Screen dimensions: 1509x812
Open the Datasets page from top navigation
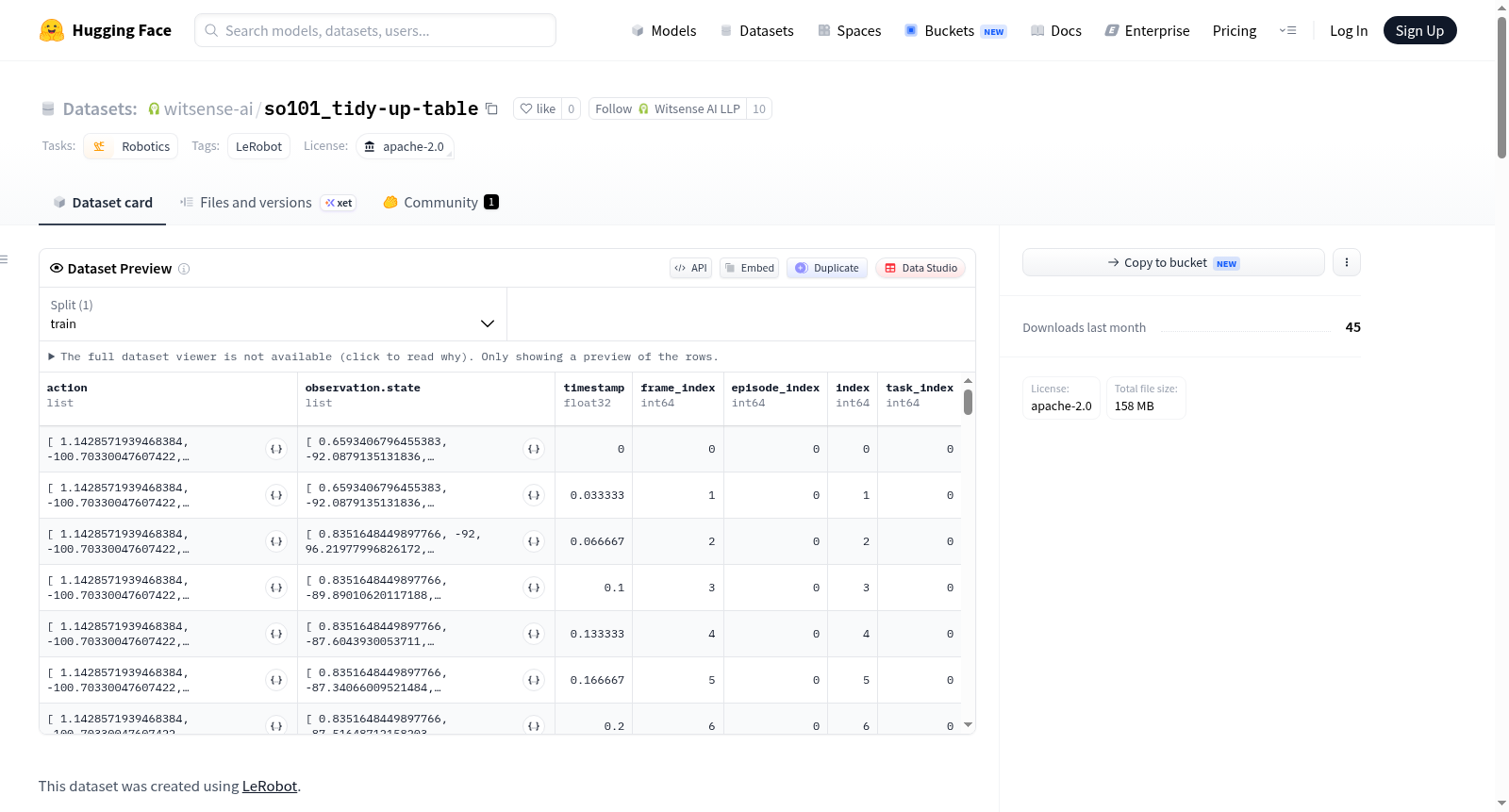pyautogui.click(x=757, y=30)
